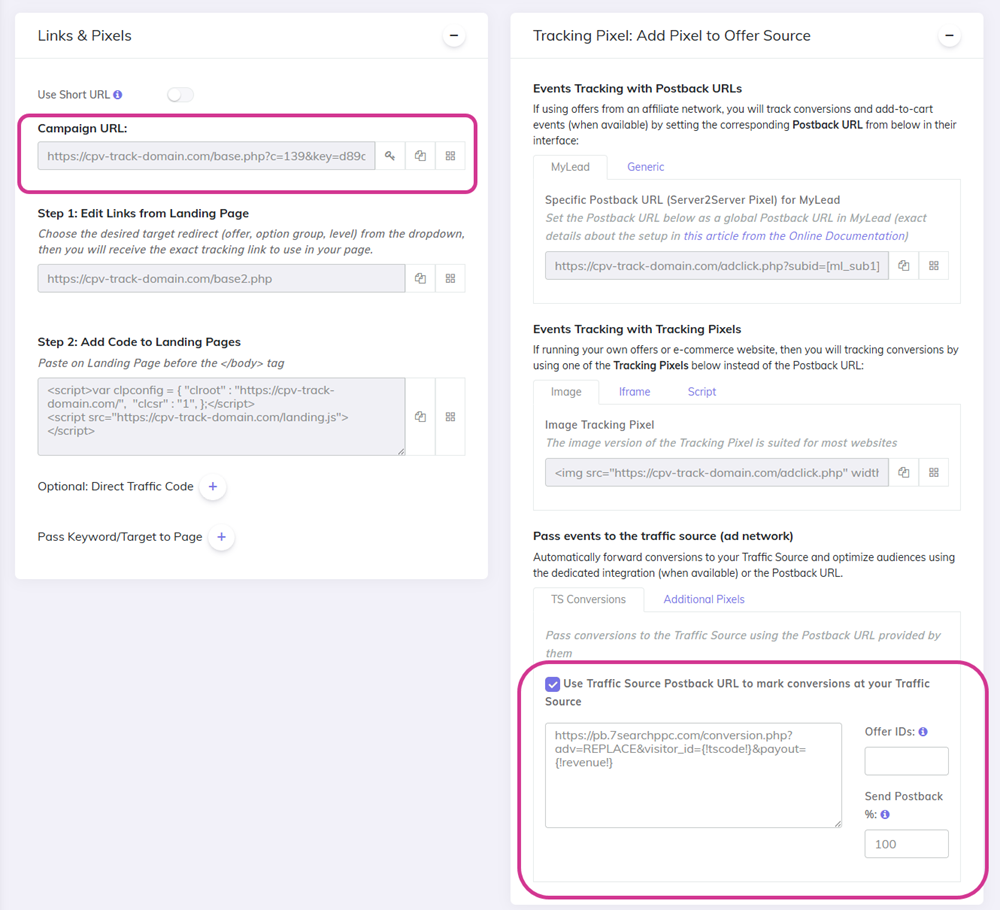Click the 'Image Tracking Pixel' label
Screen dimensions: 1000x910
coord(599,425)
